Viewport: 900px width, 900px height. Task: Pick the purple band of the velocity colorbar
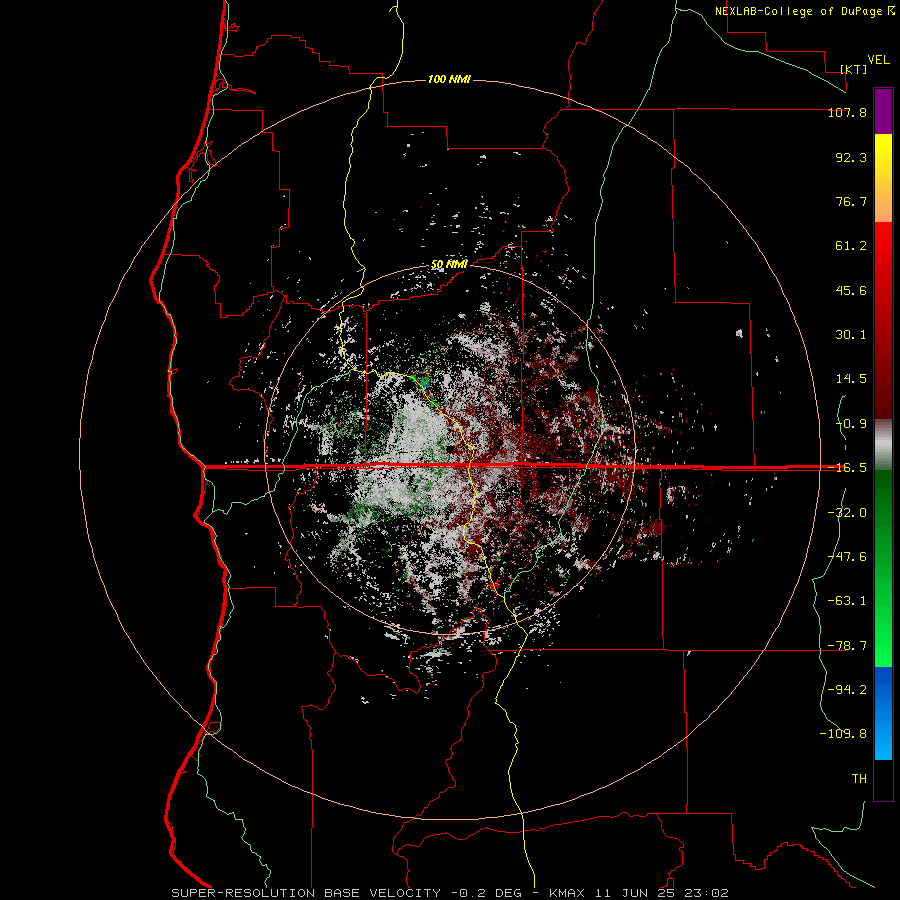click(883, 111)
